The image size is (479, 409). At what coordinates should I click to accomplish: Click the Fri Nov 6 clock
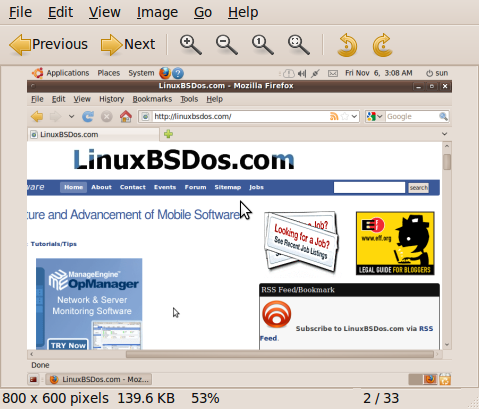[379, 73]
